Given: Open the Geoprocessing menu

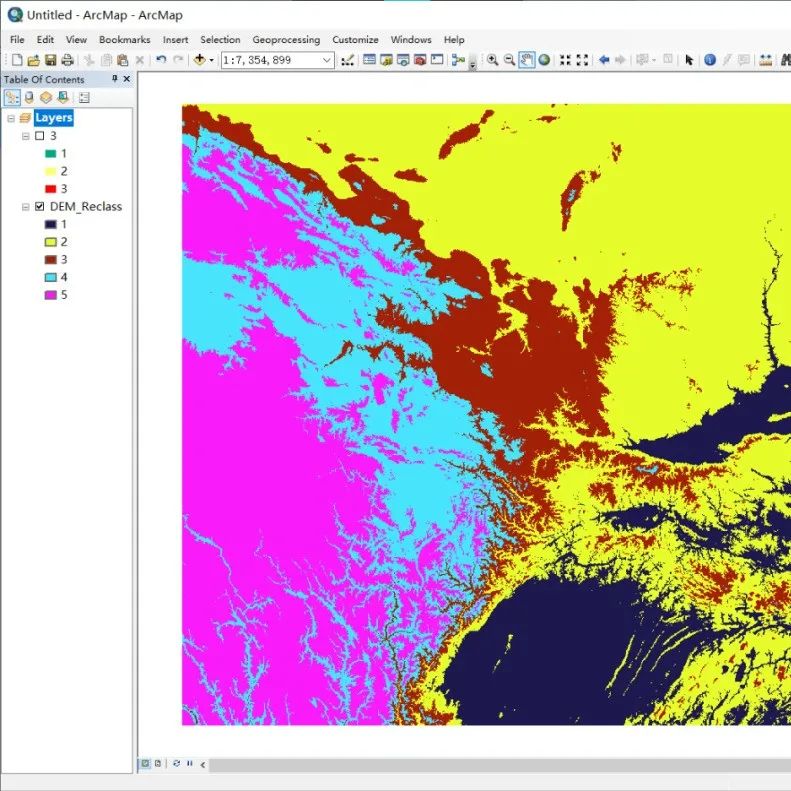Looking at the screenshot, I should coord(286,40).
